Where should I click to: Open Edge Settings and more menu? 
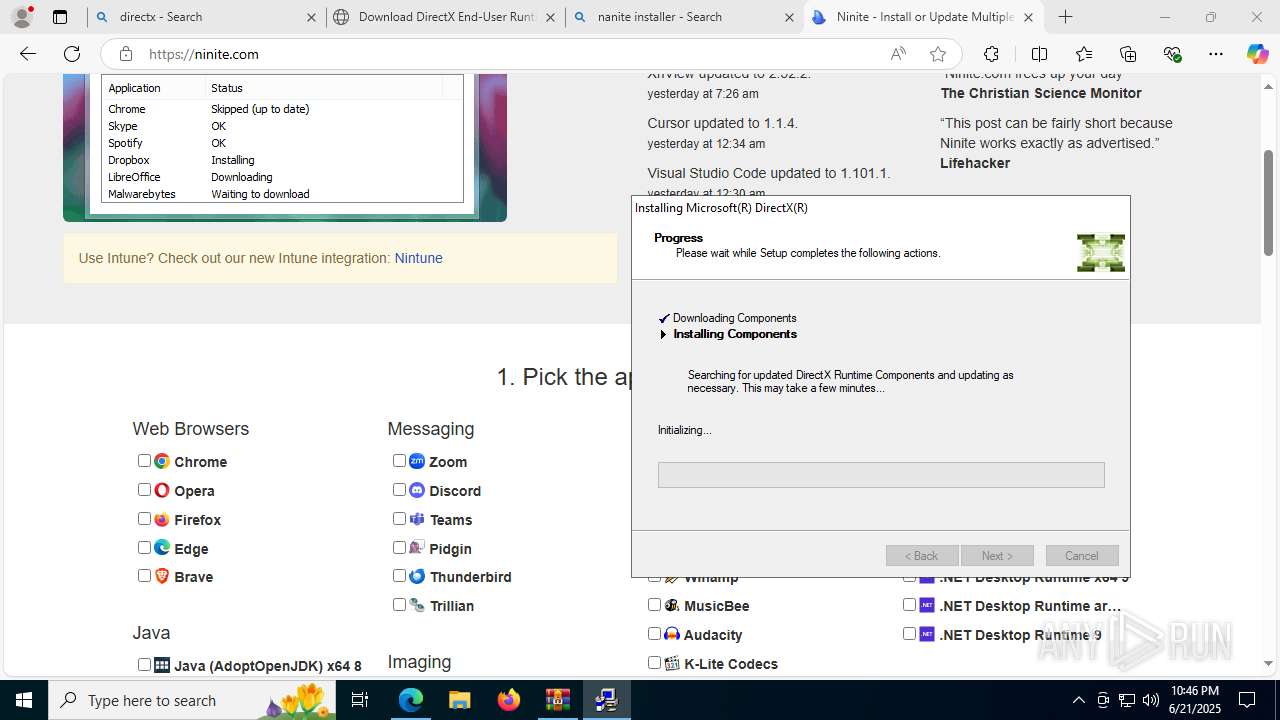(1216, 54)
